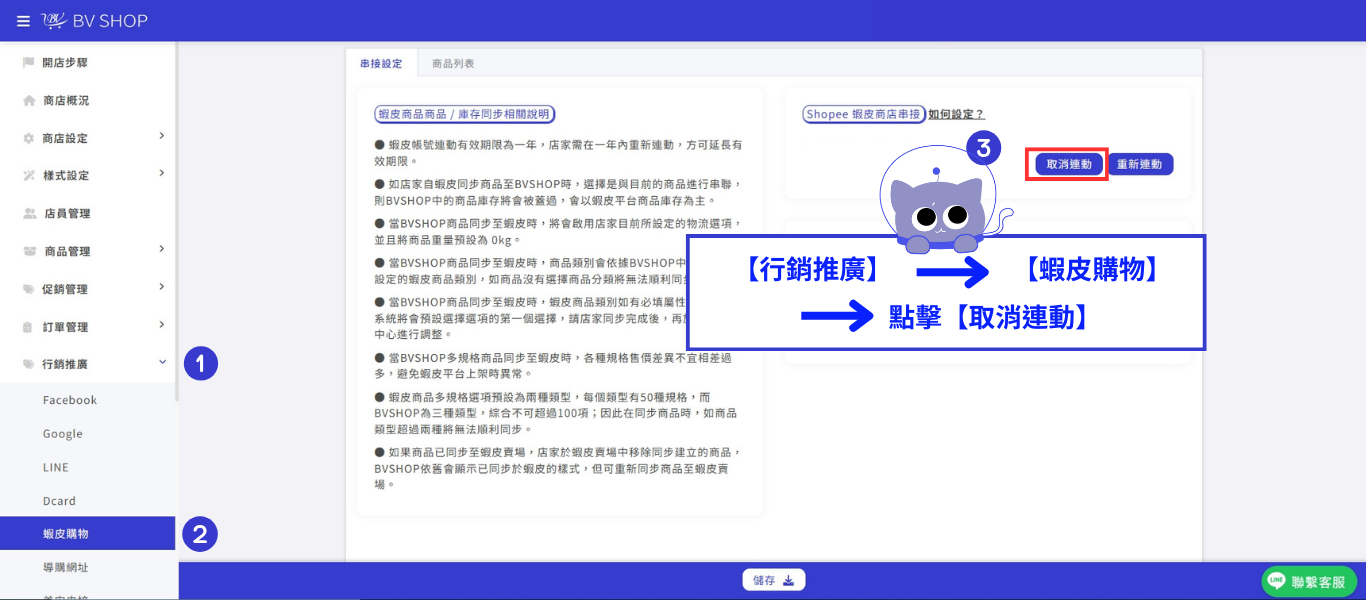The width and height of the screenshot is (1366, 600).
Task: Click the clipboard icon beside 訂單管理
Action: coord(28,327)
